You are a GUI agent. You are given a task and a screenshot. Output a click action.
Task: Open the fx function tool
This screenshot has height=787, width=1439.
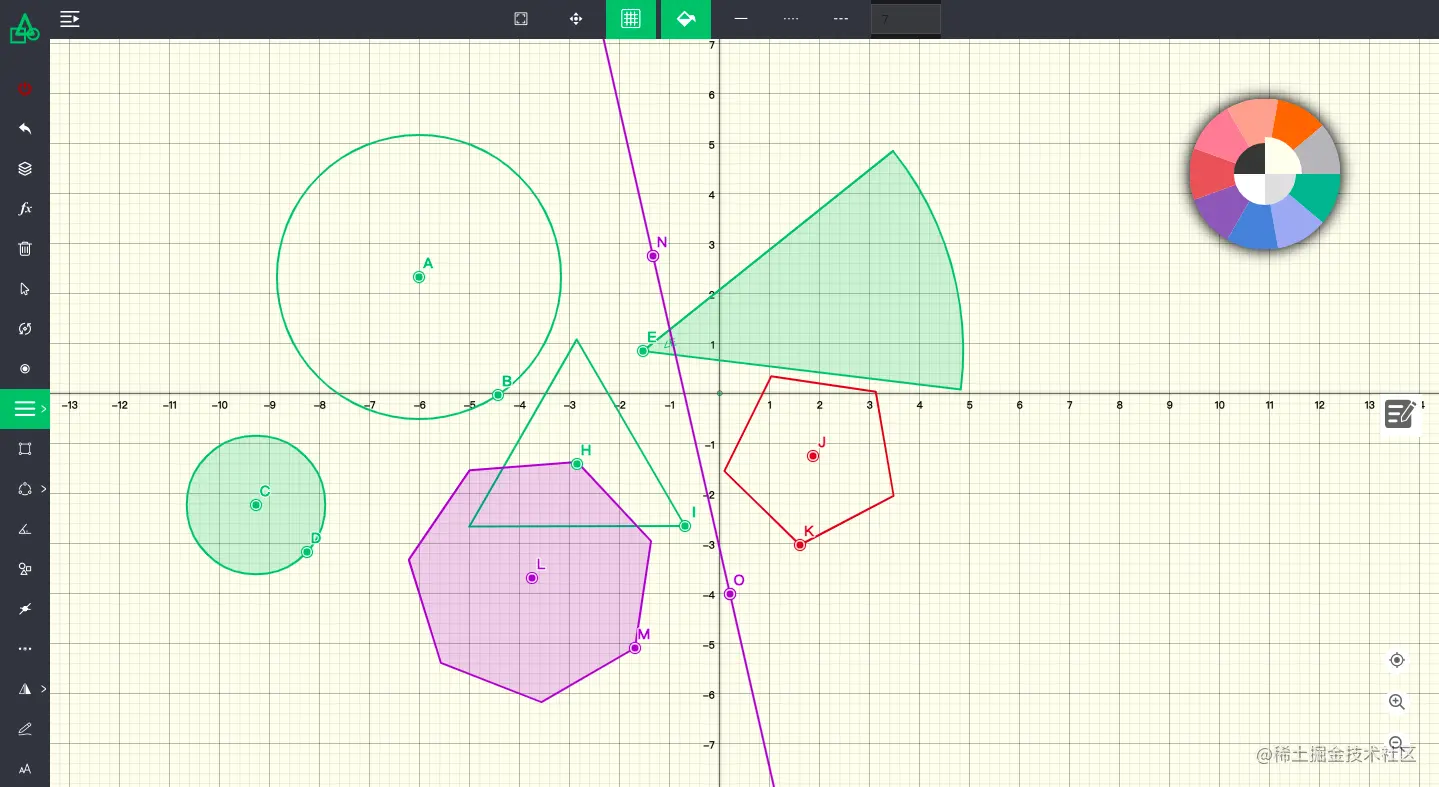coord(25,209)
